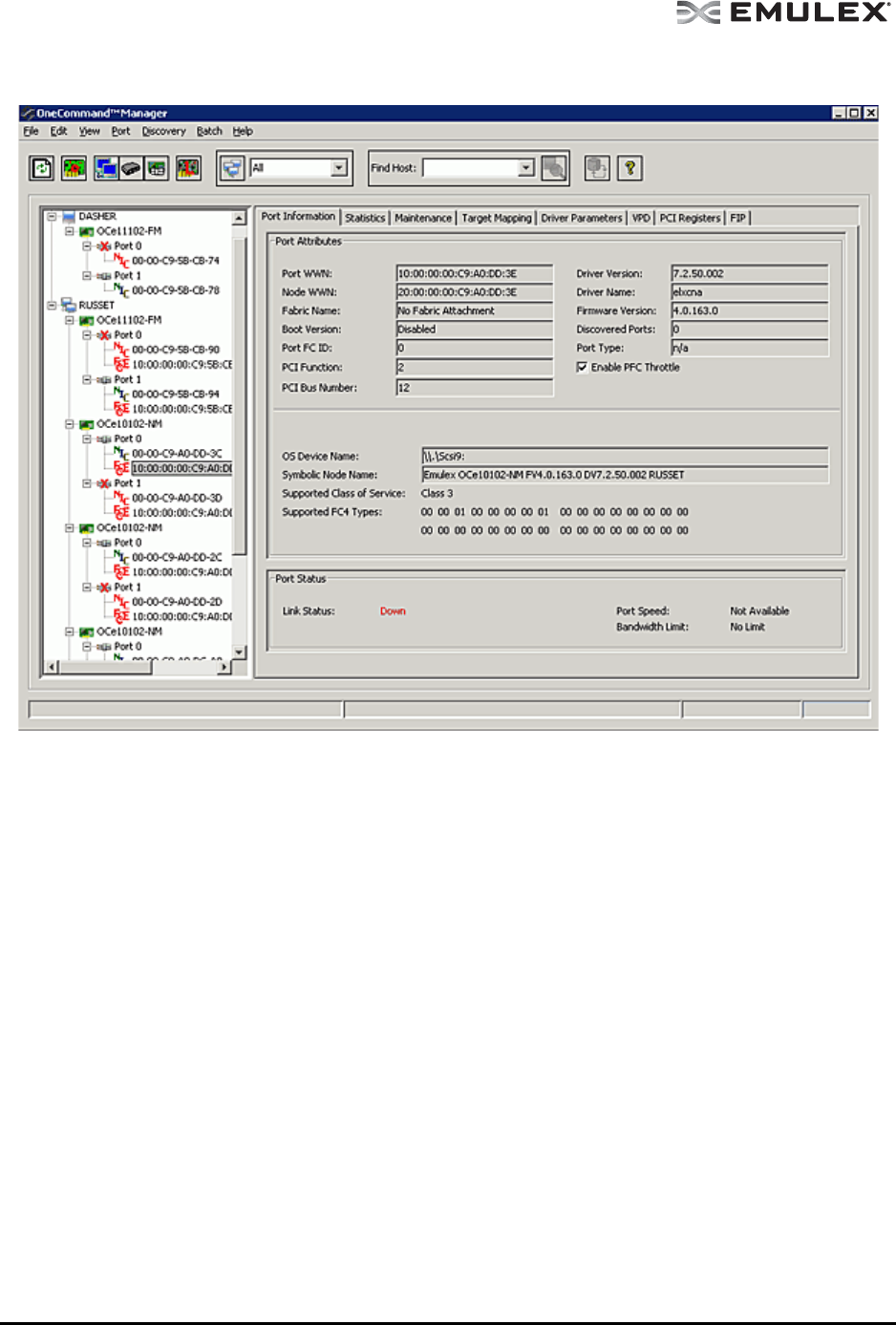This screenshot has width=896, height=1325.
Task: Click the red Down link status text
Action: pos(393,610)
